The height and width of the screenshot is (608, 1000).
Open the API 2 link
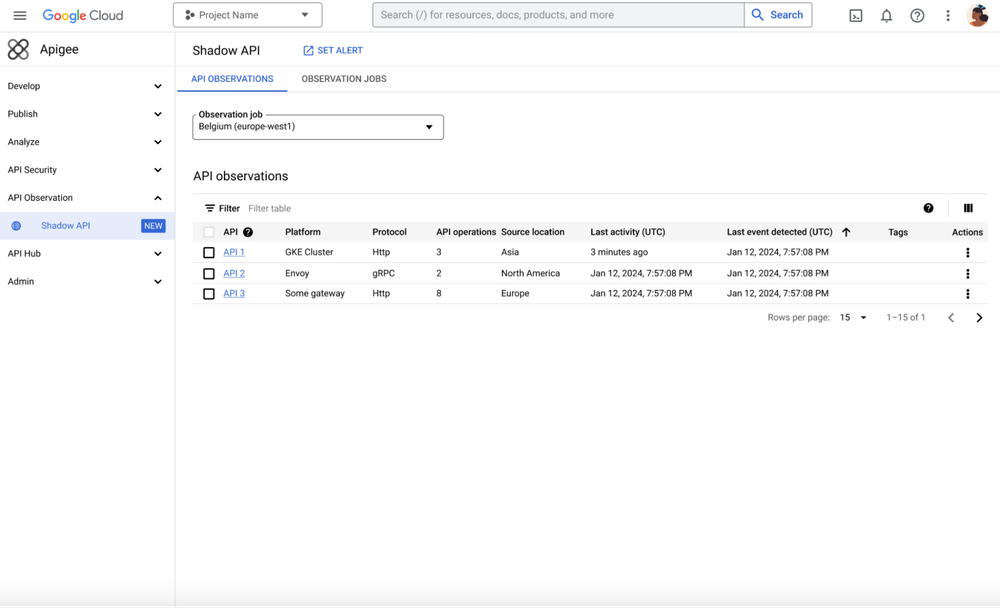[234, 274]
